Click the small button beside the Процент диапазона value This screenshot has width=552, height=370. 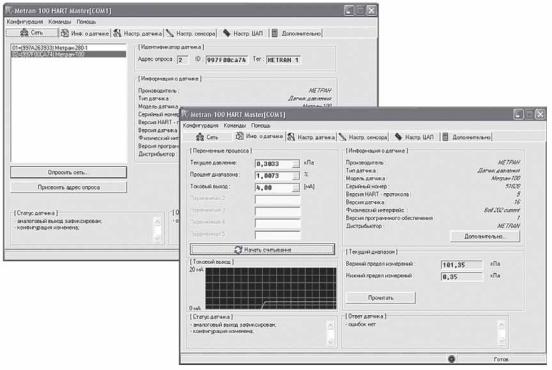[x=296, y=176]
